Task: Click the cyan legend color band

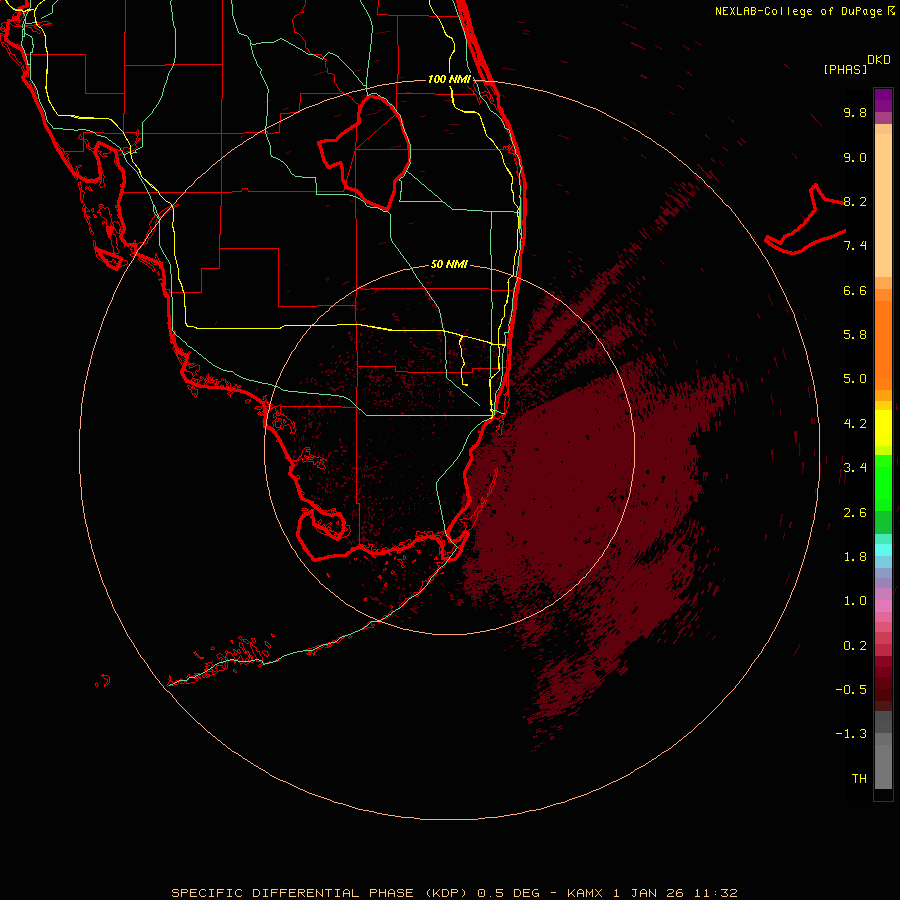Action: tap(883, 550)
